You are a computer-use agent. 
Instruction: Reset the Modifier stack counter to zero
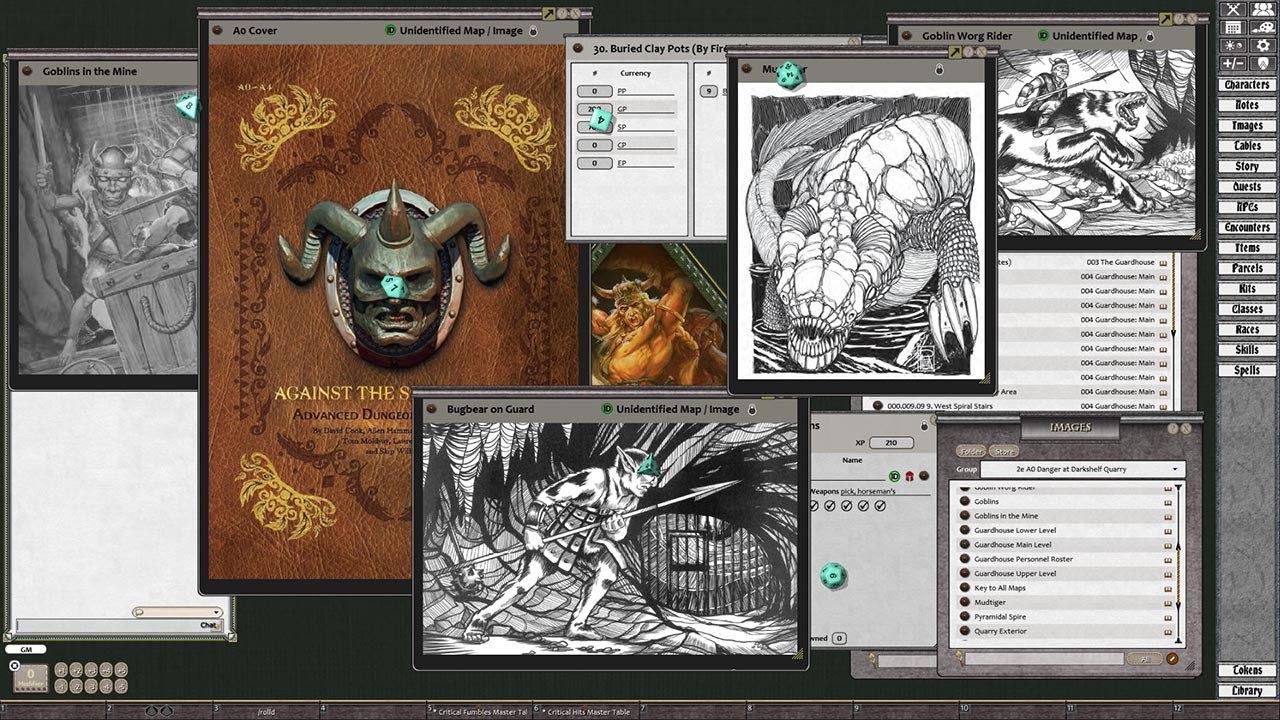click(x=14, y=666)
